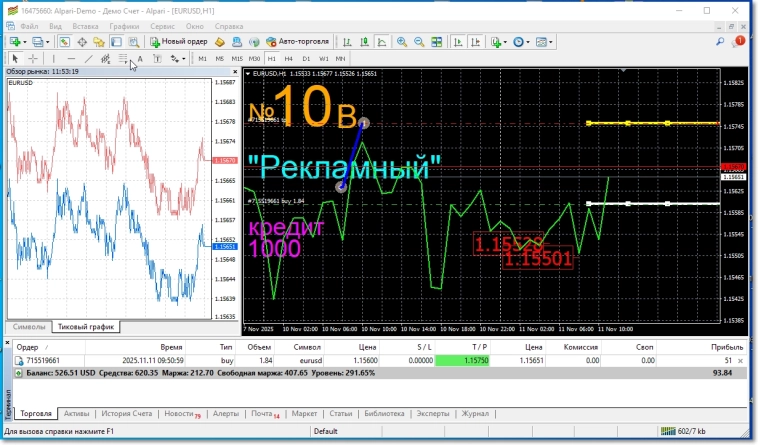Open the Графики menu
The image size is (758, 445).
[x=125, y=24]
